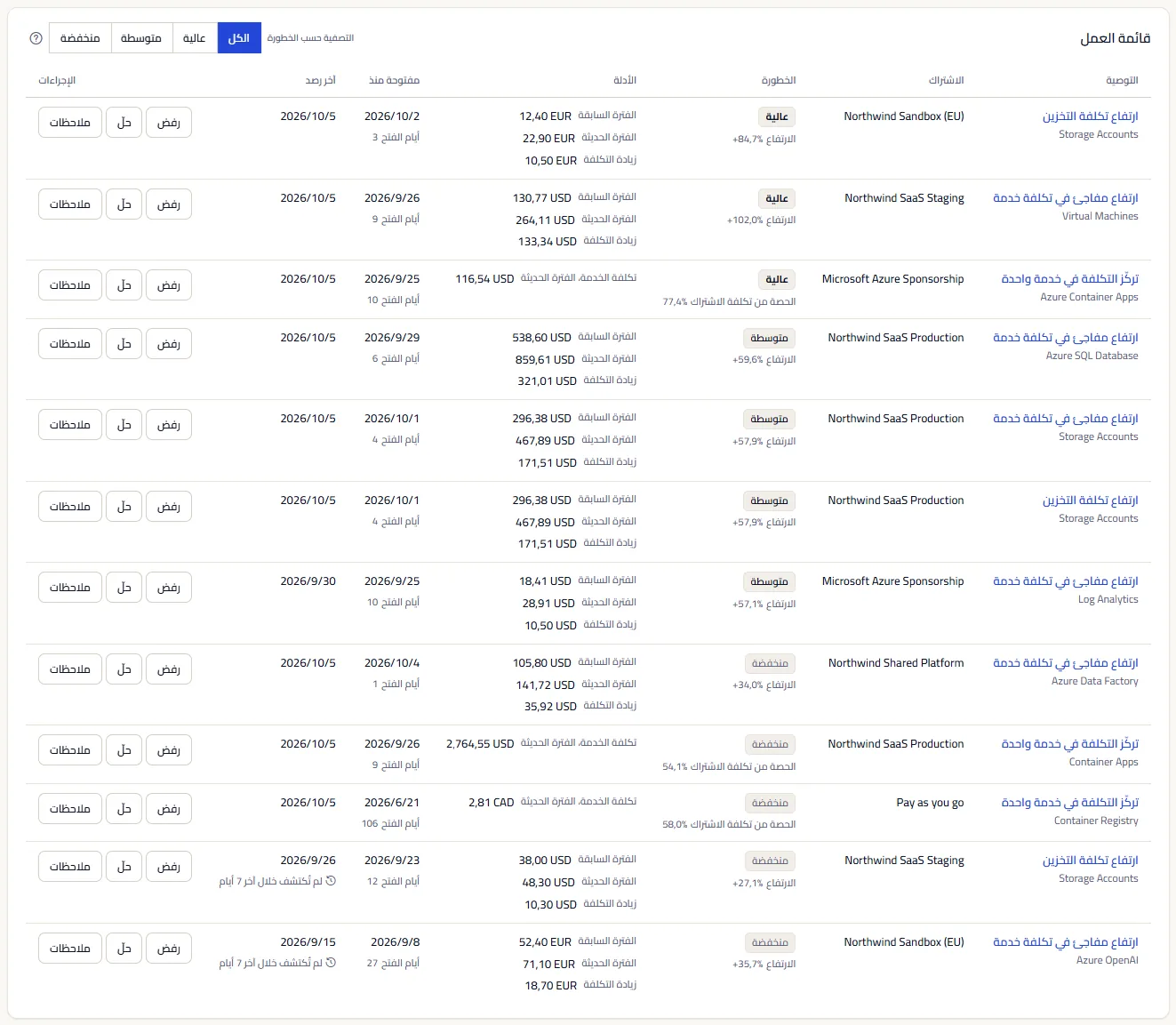Screen dimensions: 1176x1025
Task: Click حل in the Virtual Machines row
Action: coord(124,204)
